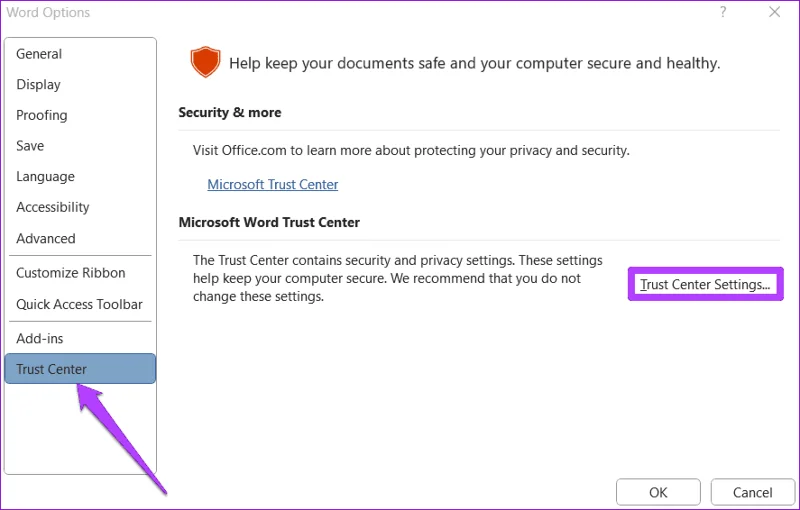Click the Word Options window title

(x=48, y=12)
